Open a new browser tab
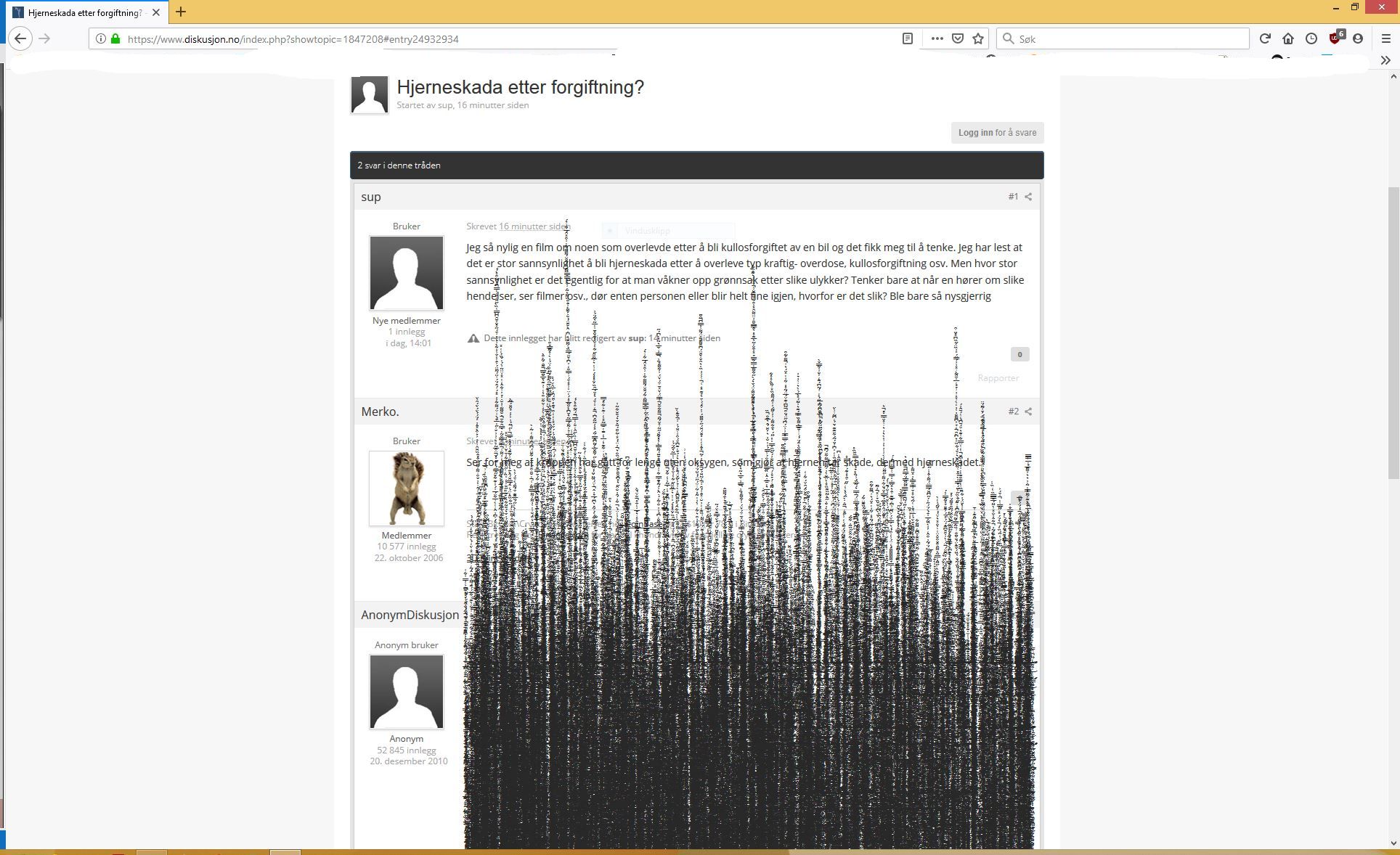 (x=181, y=12)
